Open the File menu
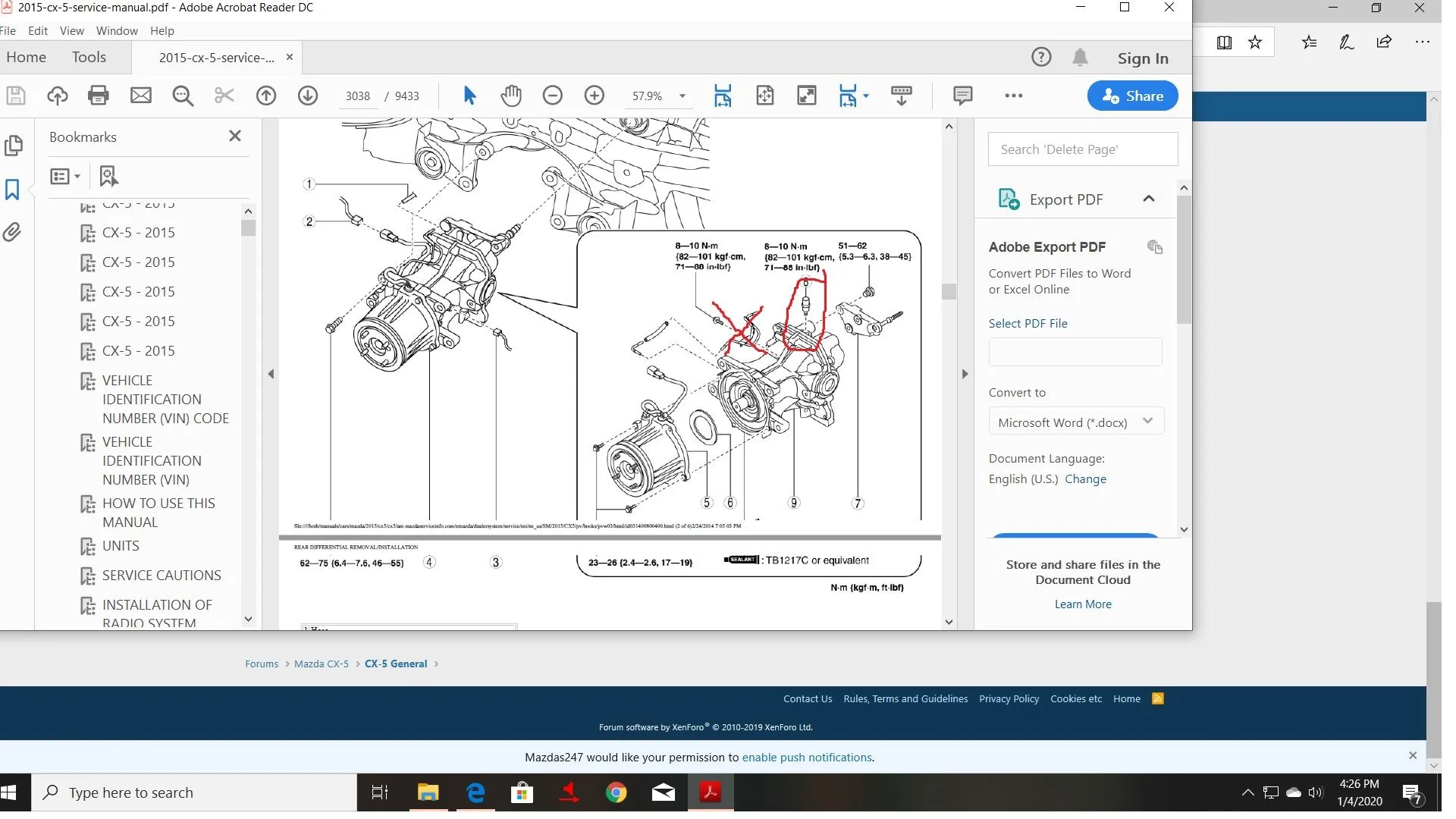Viewport: 1456px width, 819px height. click(x=8, y=30)
